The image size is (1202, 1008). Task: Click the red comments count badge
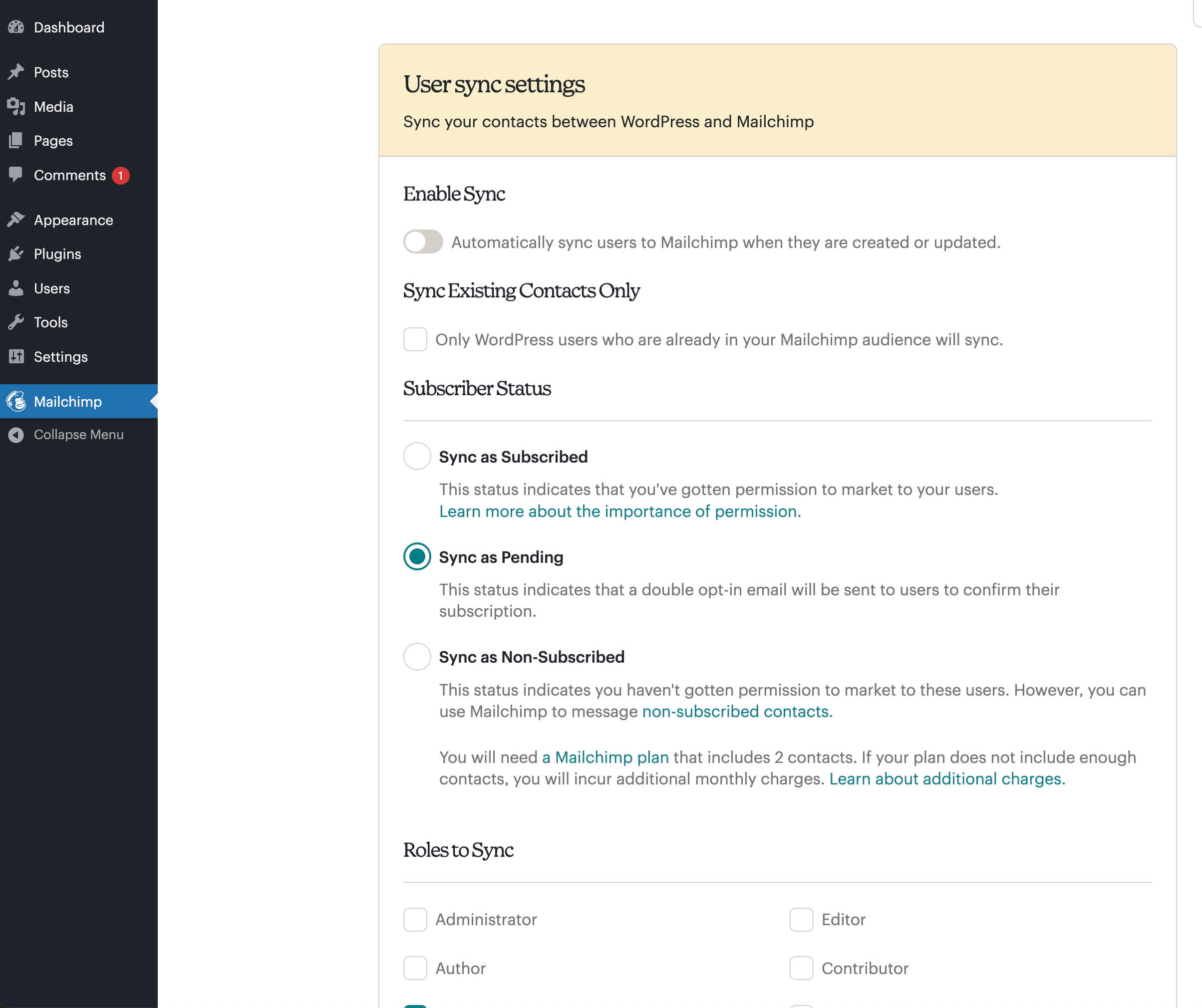click(121, 176)
